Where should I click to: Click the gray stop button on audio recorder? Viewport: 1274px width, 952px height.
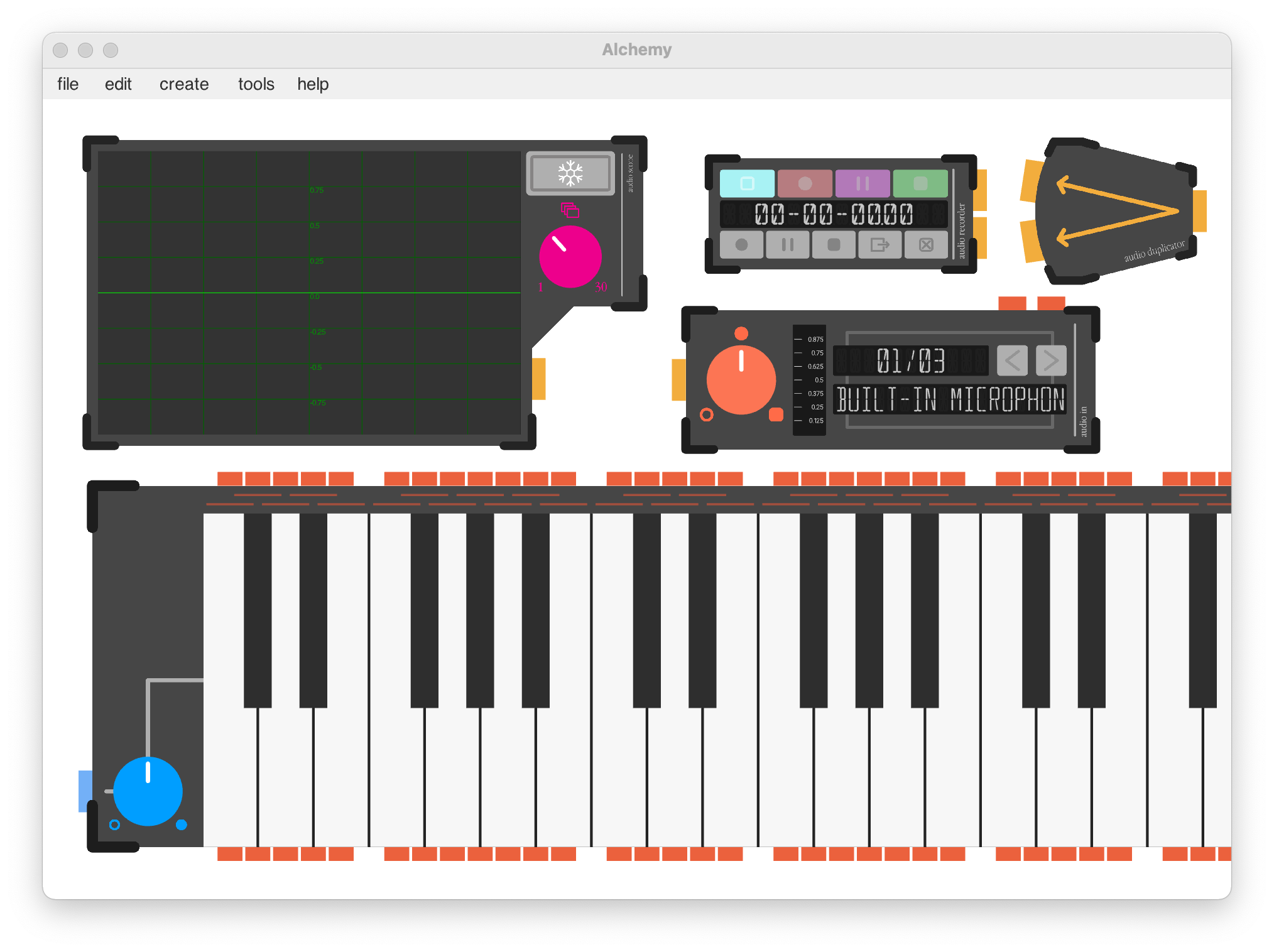[834, 245]
